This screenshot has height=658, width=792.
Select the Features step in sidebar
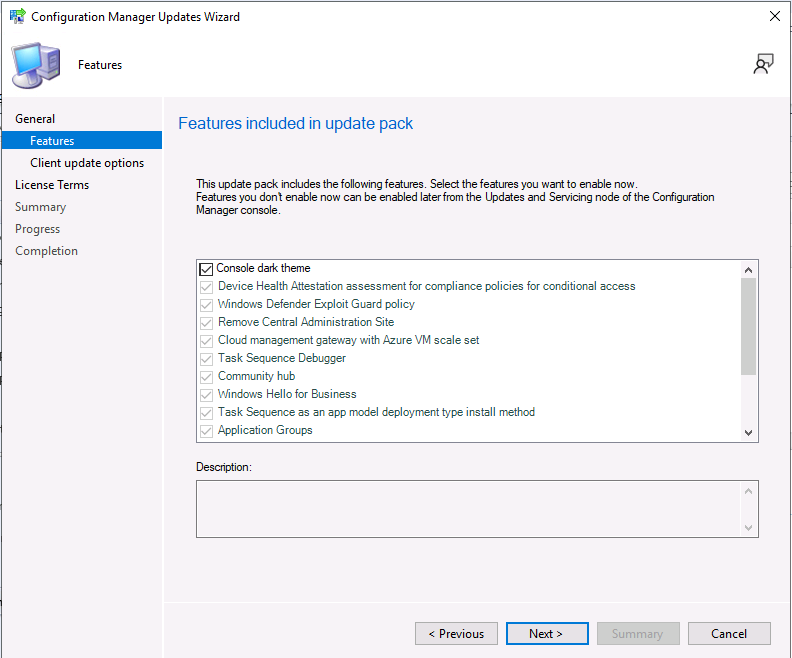pos(82,140)
